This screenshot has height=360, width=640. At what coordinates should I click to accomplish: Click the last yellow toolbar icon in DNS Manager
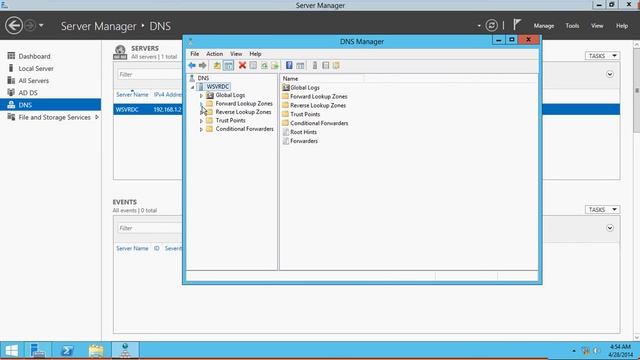[x=336, y=65]
